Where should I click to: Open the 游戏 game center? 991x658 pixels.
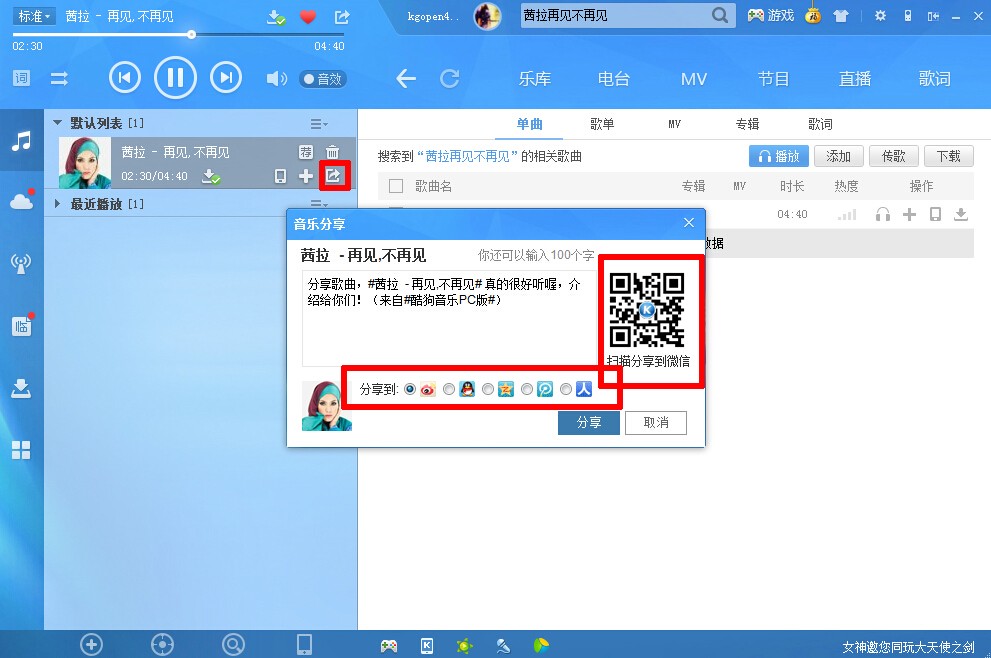click(770, 16)
